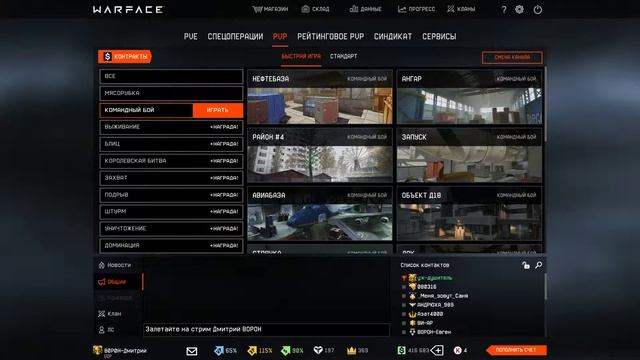Click the green dollar currency icon
Screen dimensions: 640x360
click(401, 350)
